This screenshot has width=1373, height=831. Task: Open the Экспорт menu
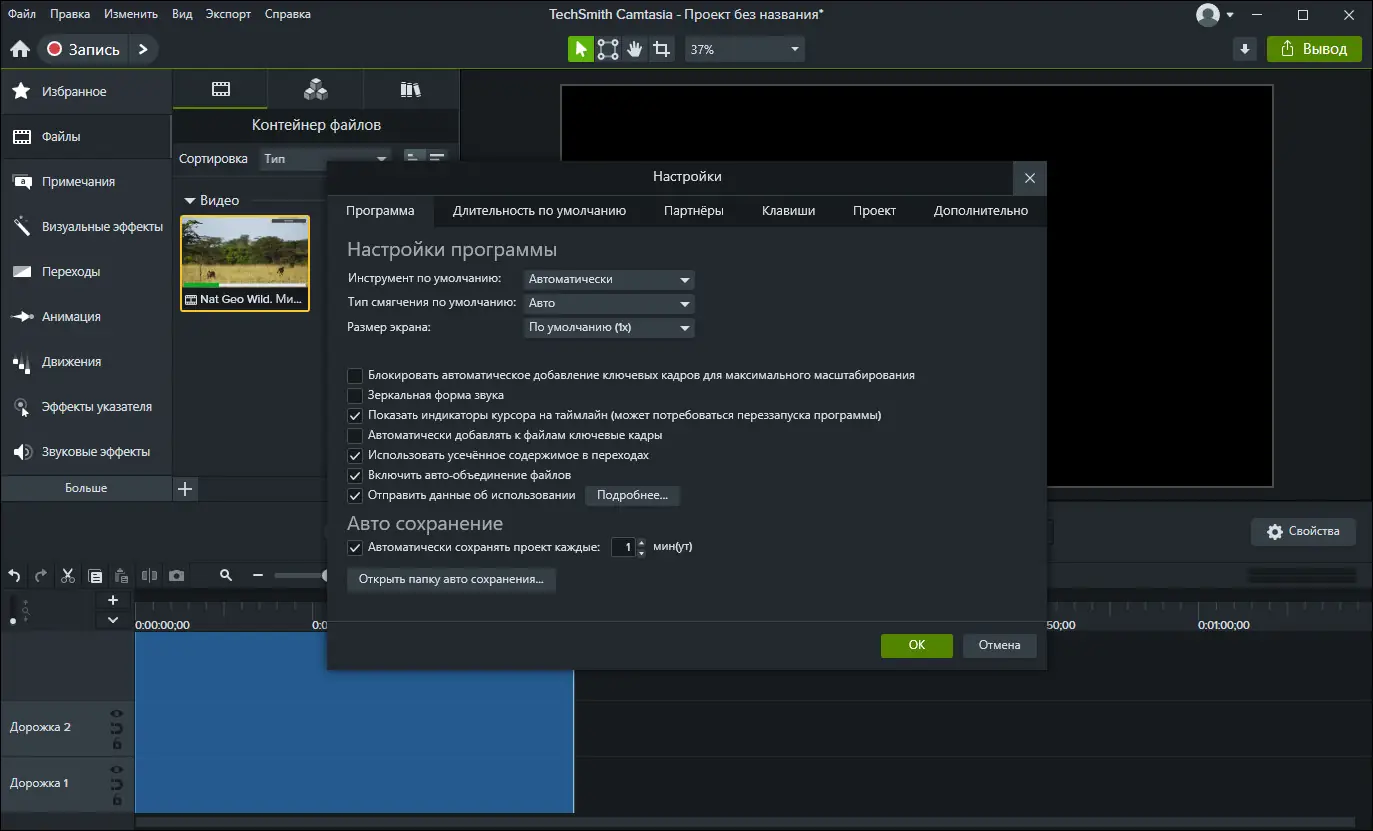click(228, 14)
